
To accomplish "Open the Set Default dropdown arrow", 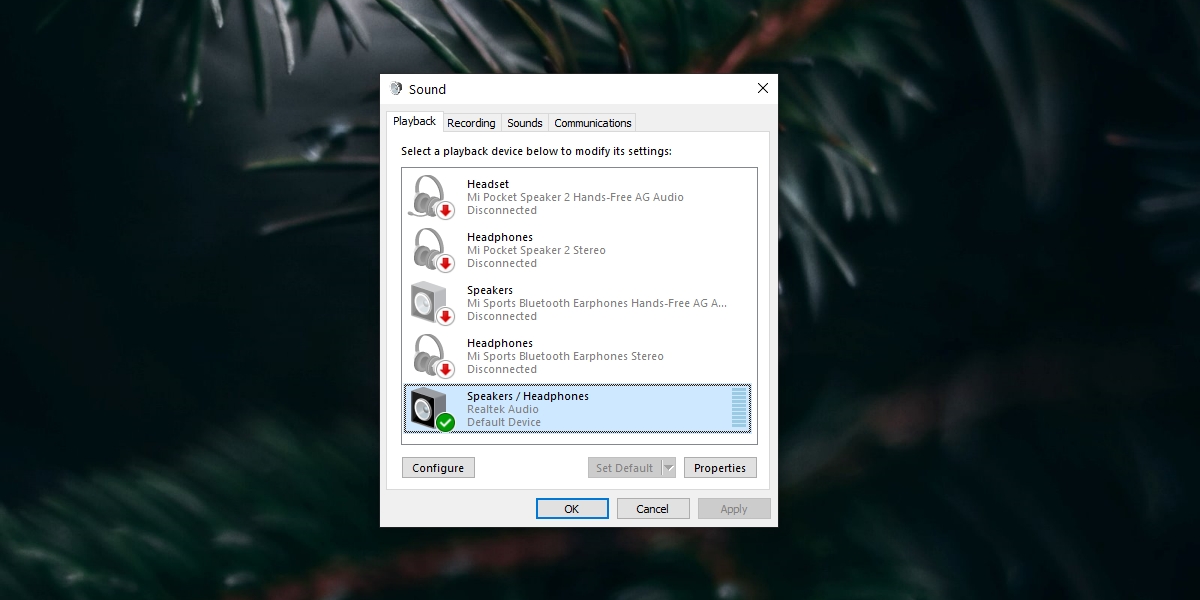I will pos(668,467).
